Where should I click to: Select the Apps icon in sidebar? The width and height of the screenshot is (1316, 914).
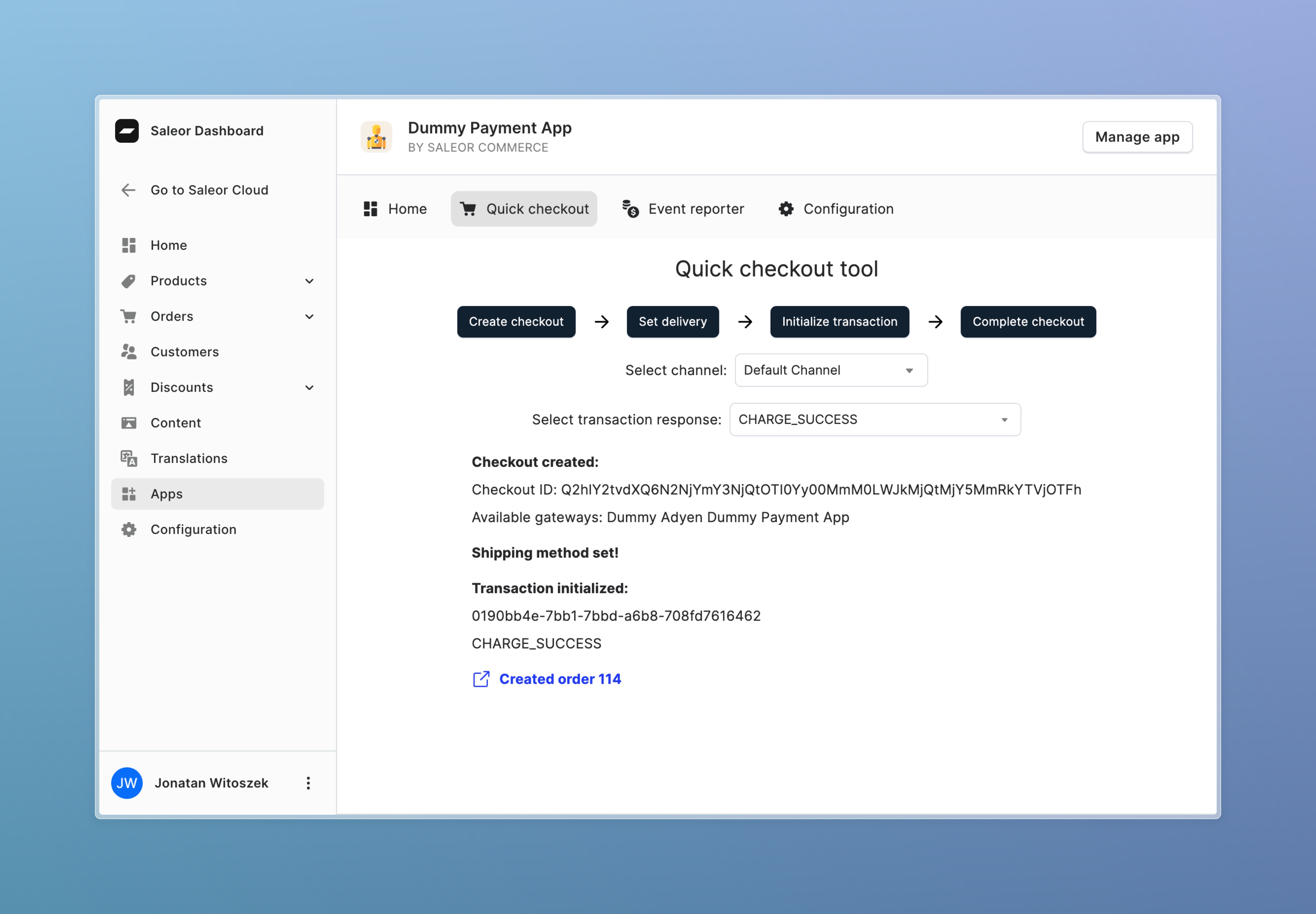[128, 494]
